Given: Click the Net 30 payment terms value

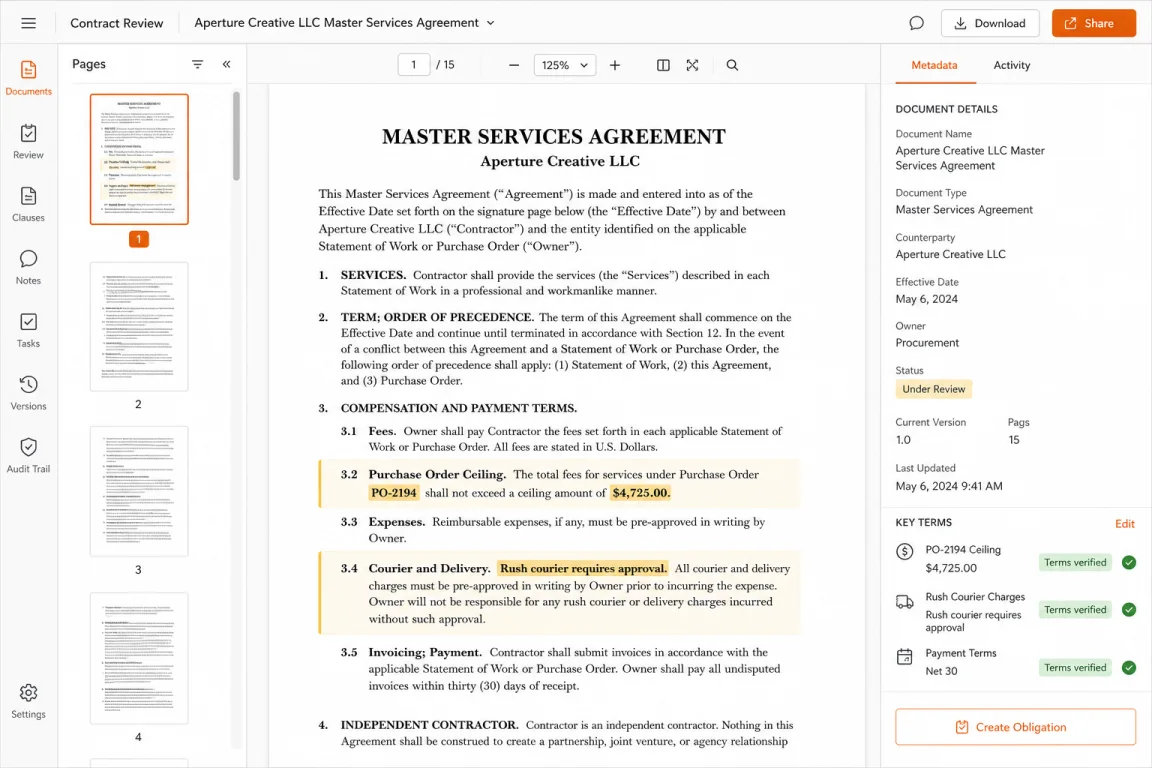Looking at the screenshot, I should [941, 671].
